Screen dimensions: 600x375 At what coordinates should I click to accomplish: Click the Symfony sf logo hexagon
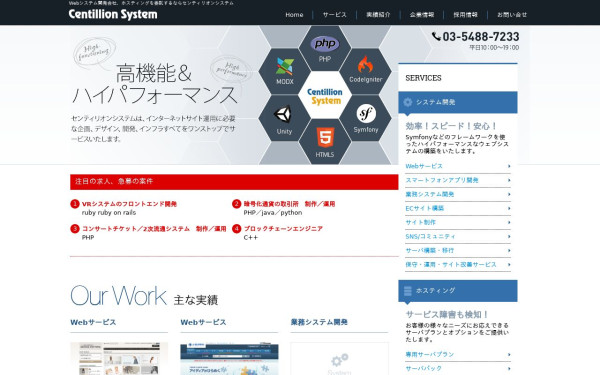tap(366, 118)
